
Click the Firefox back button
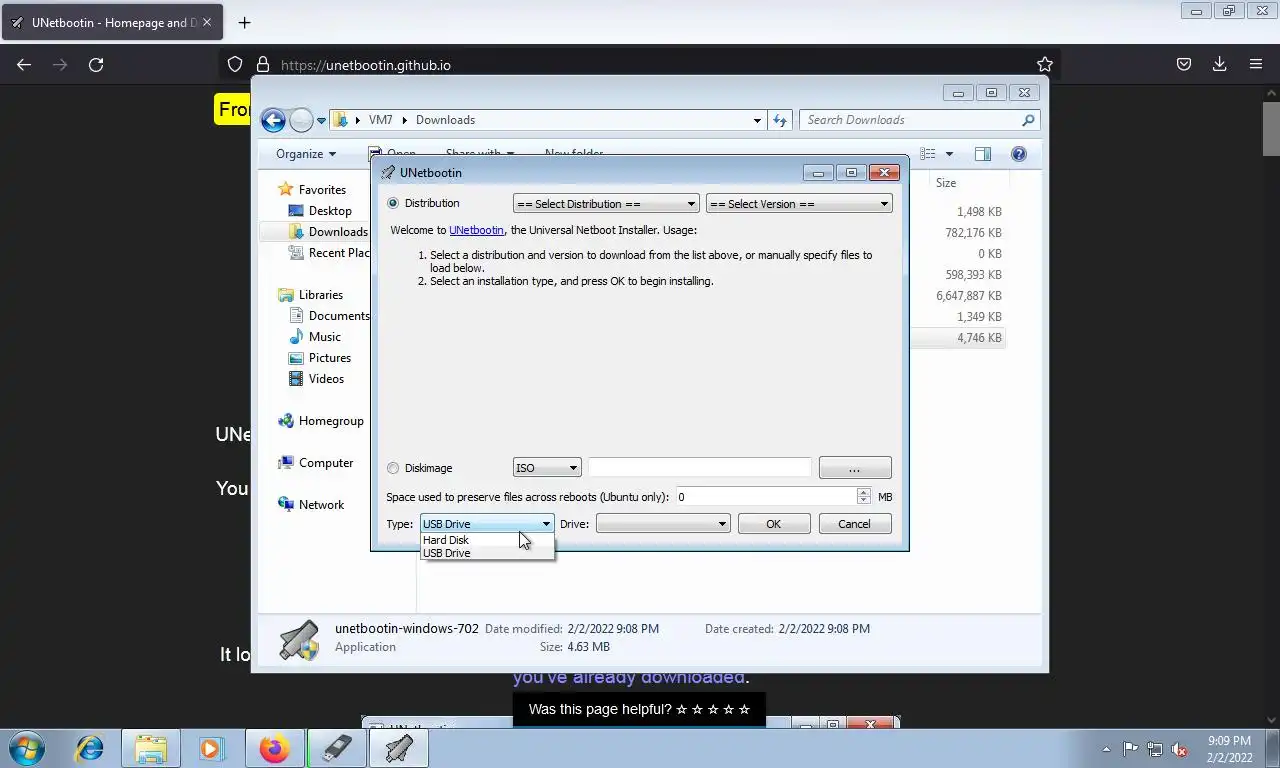pyautogui.click(x=24, y=64)
